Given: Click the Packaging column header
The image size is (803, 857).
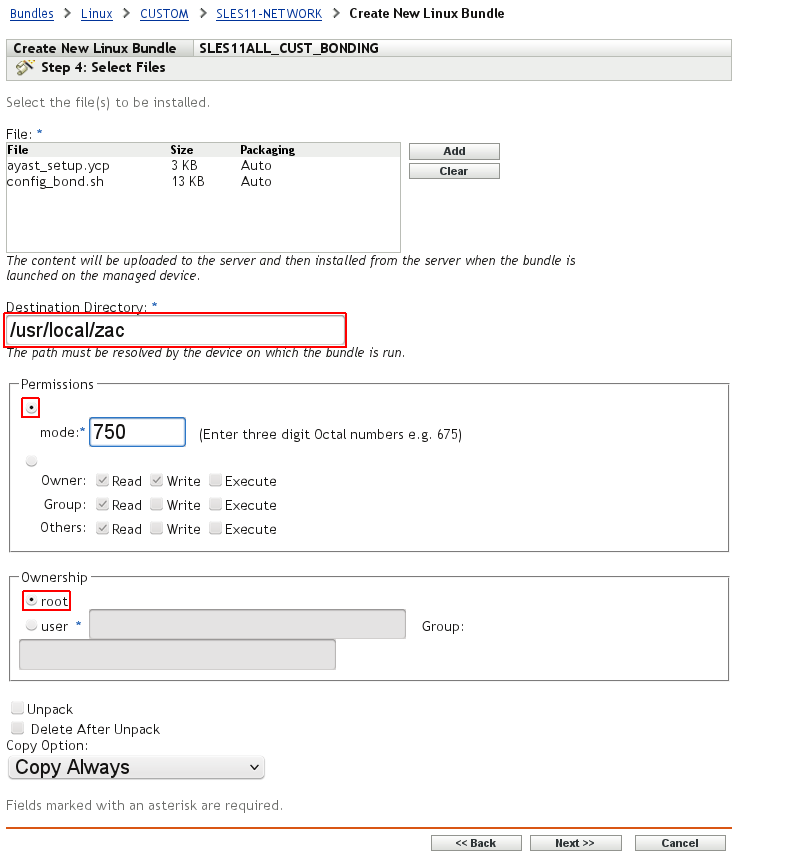Looking at the screenshot, I should [267, 150].
